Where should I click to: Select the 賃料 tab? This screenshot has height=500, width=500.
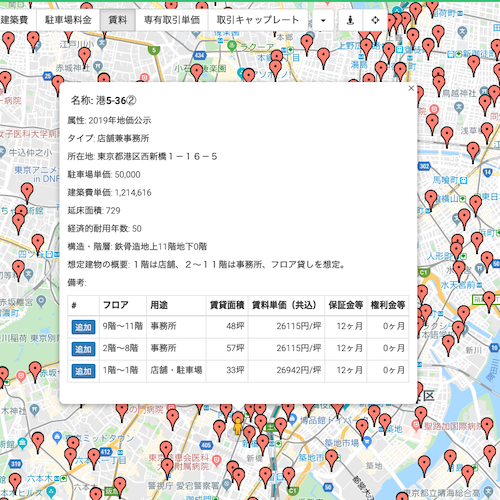click(118, 20)
